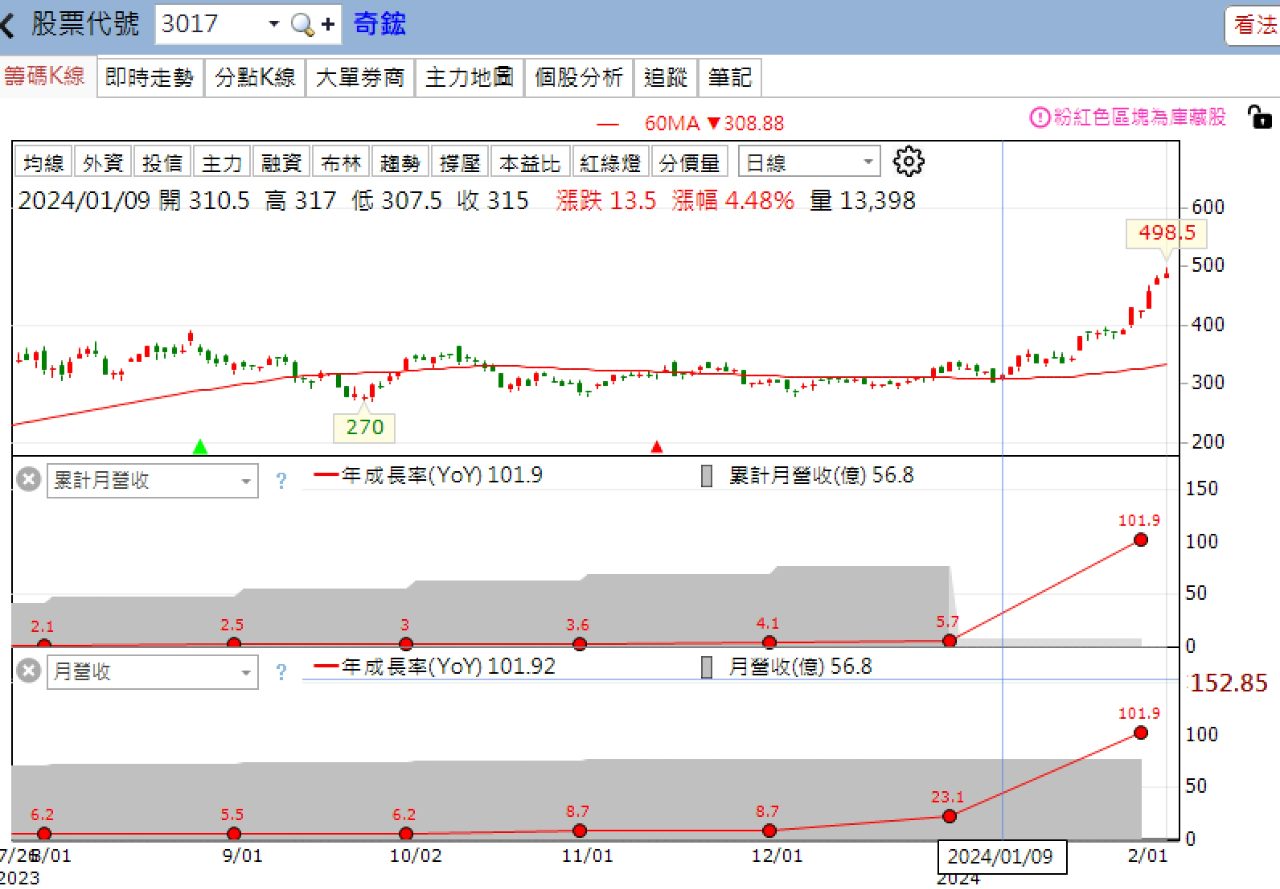Click the red triangle marker on the chart
This screenshot has width=1280, height=889.
point(657,446)
